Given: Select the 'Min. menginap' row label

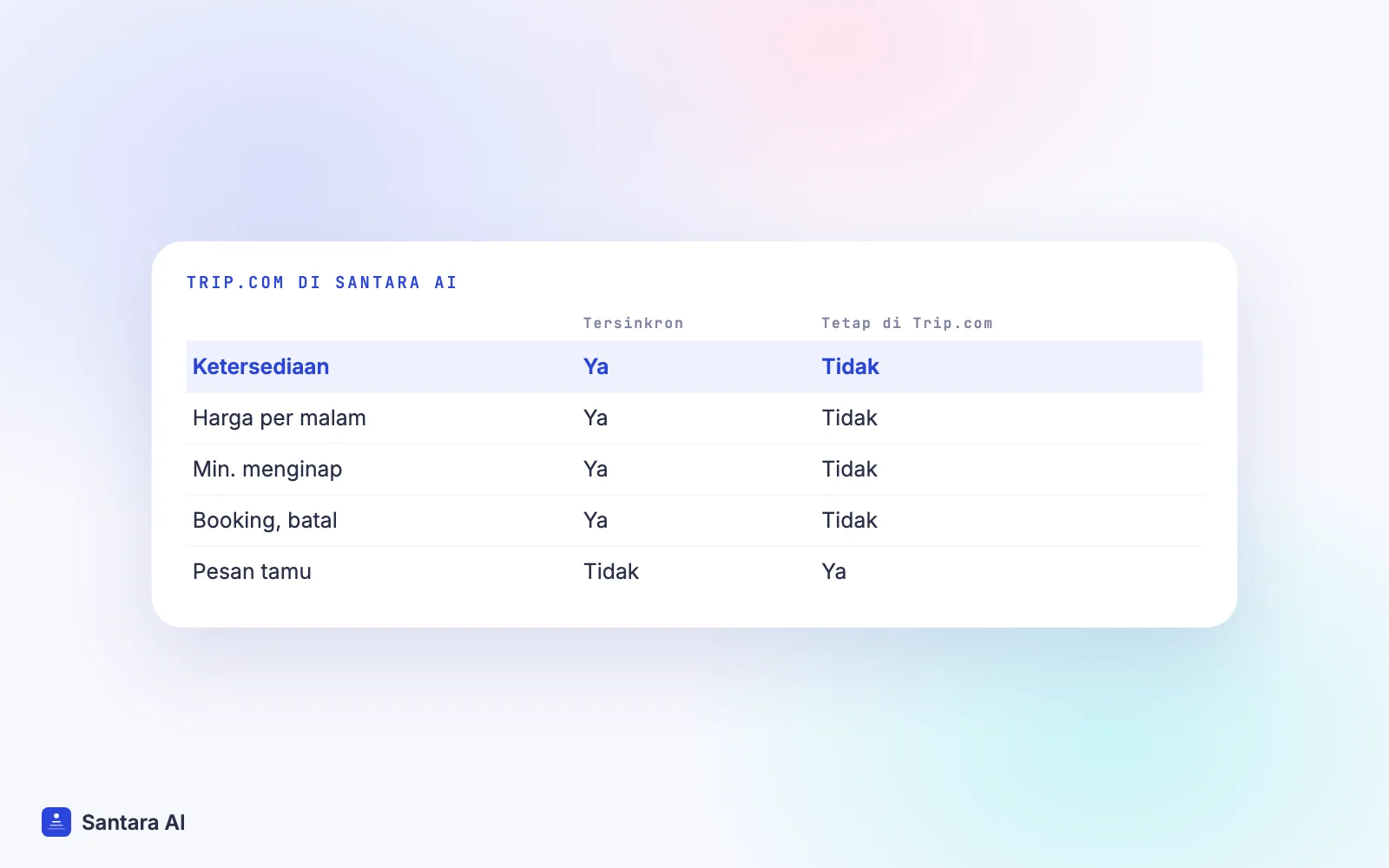Looking at the screenshot, I should (x=267, y=470).
